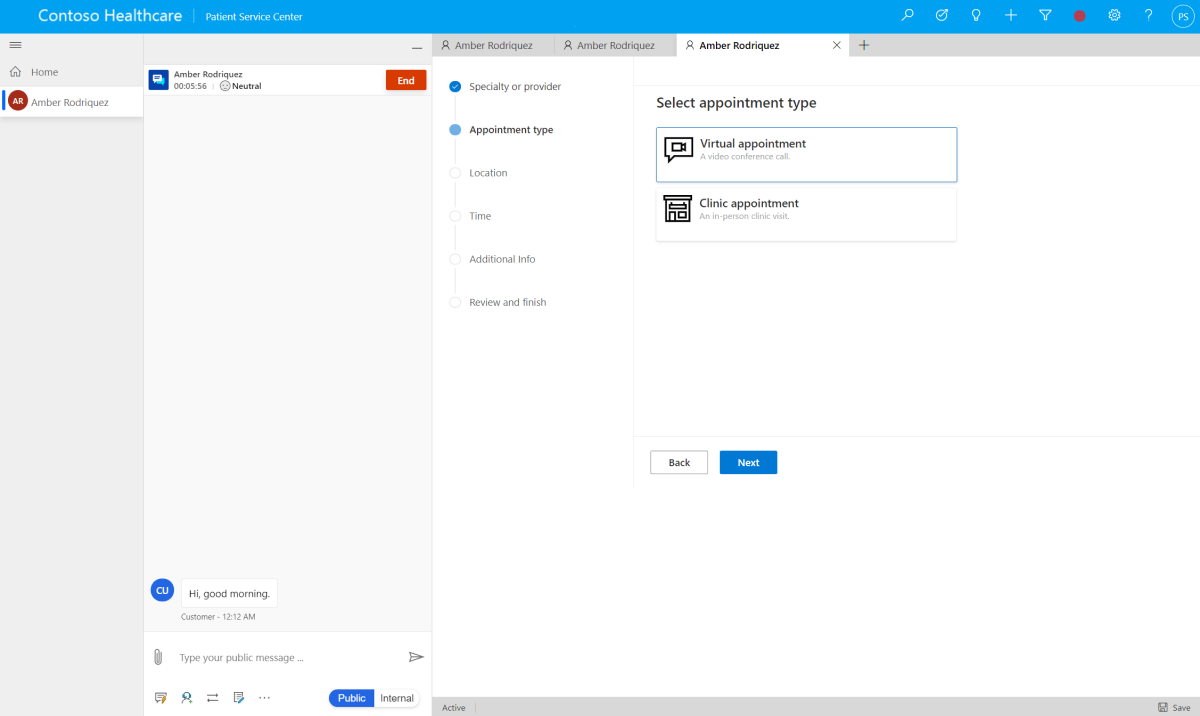Select Amber Rodriguez session in sidebar
1200x716 pixels.
pyautogui.click(x=71, y=102)
